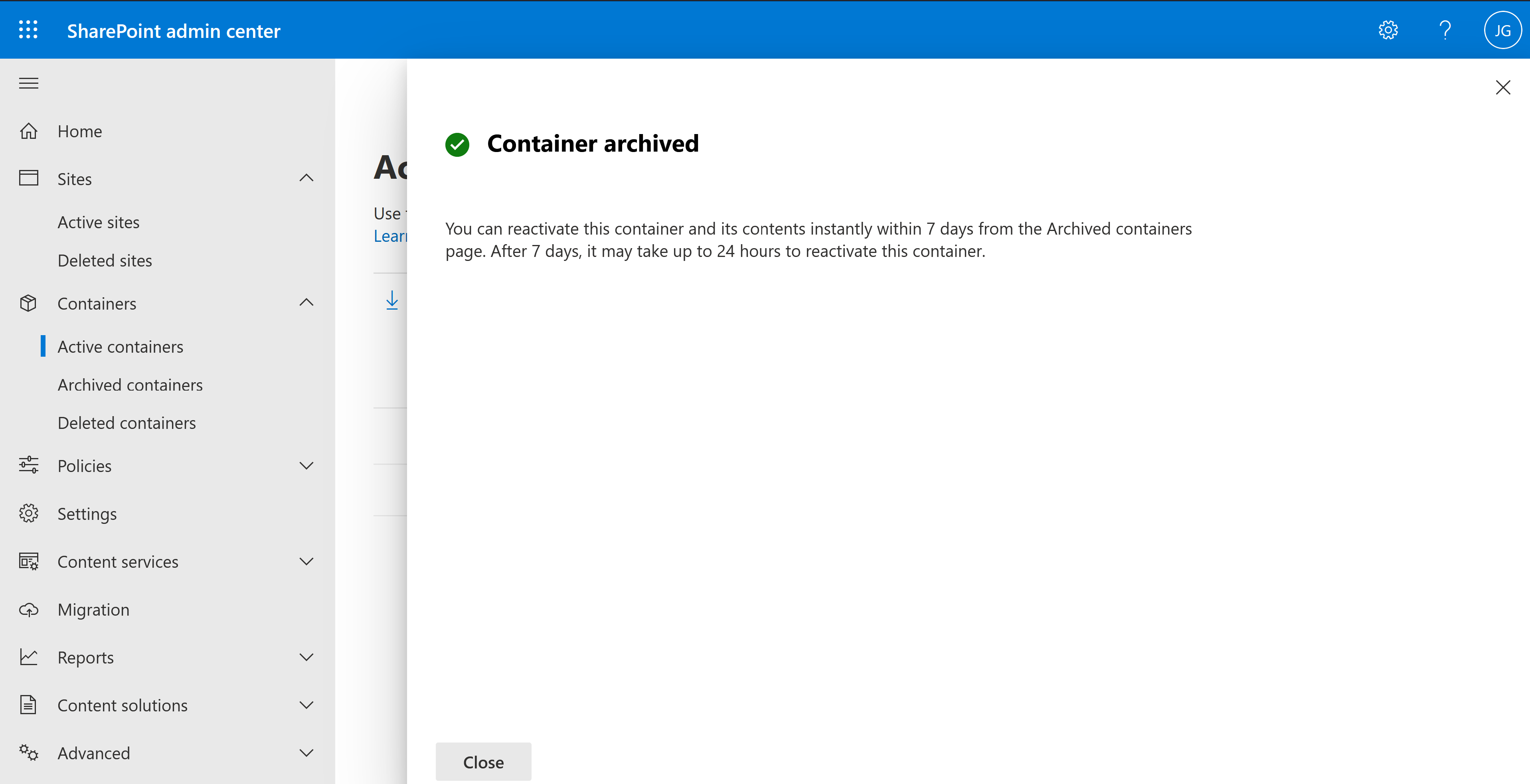
Task: Navigate to Active sites
Action: pos(99,221)
